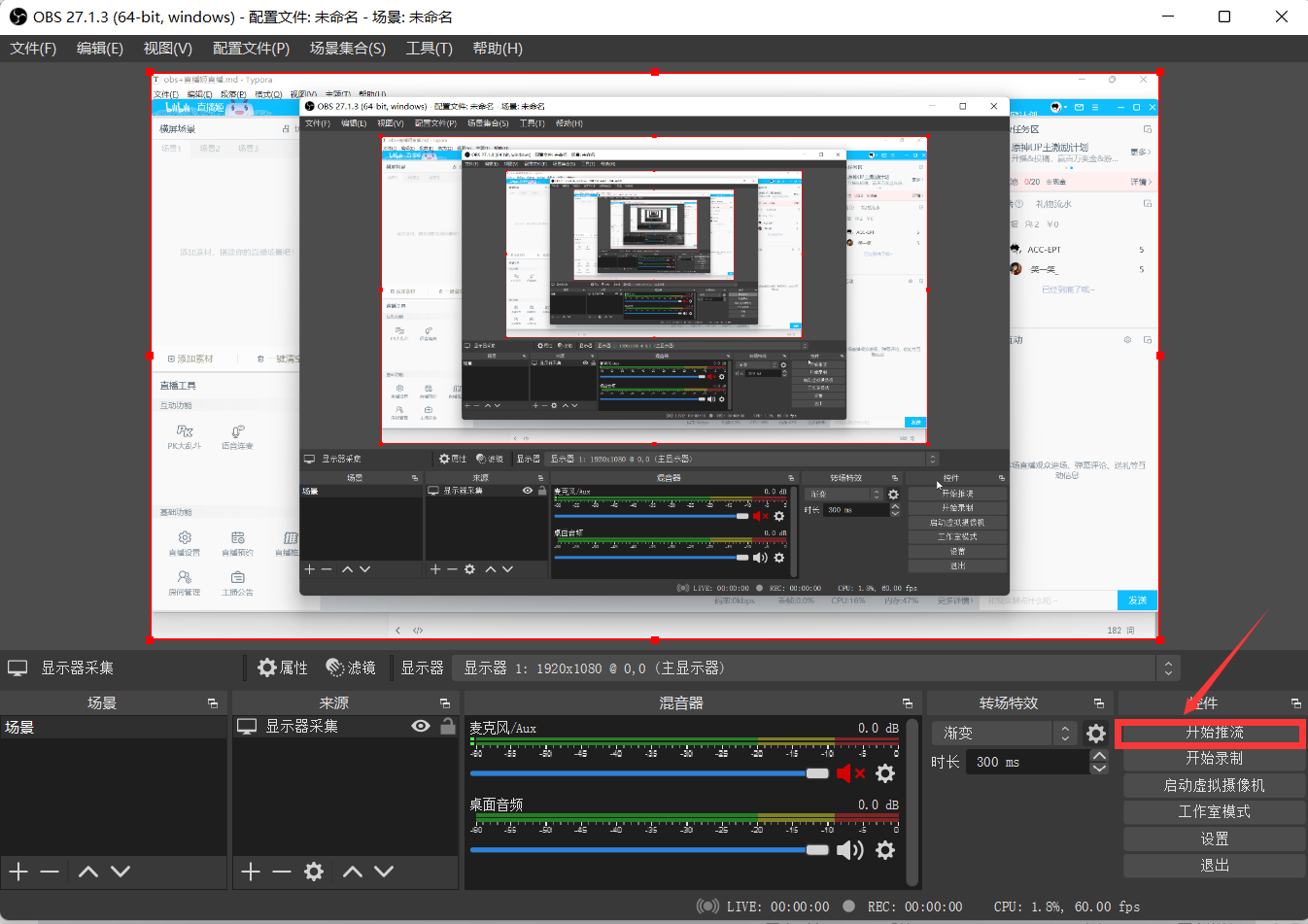Screen dimensions: 1308x924
Task: Open 桌面音频 audio settings gear
Action: click(885, 850)
